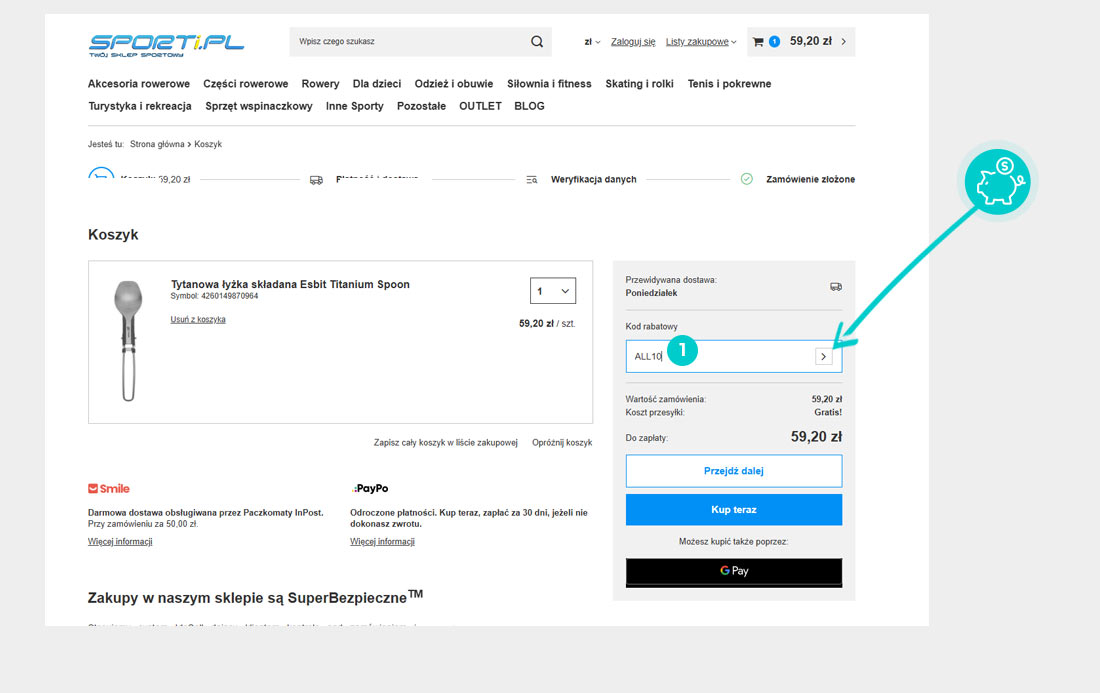
Task: Click the Zaloguj się link
Action: 633,42
